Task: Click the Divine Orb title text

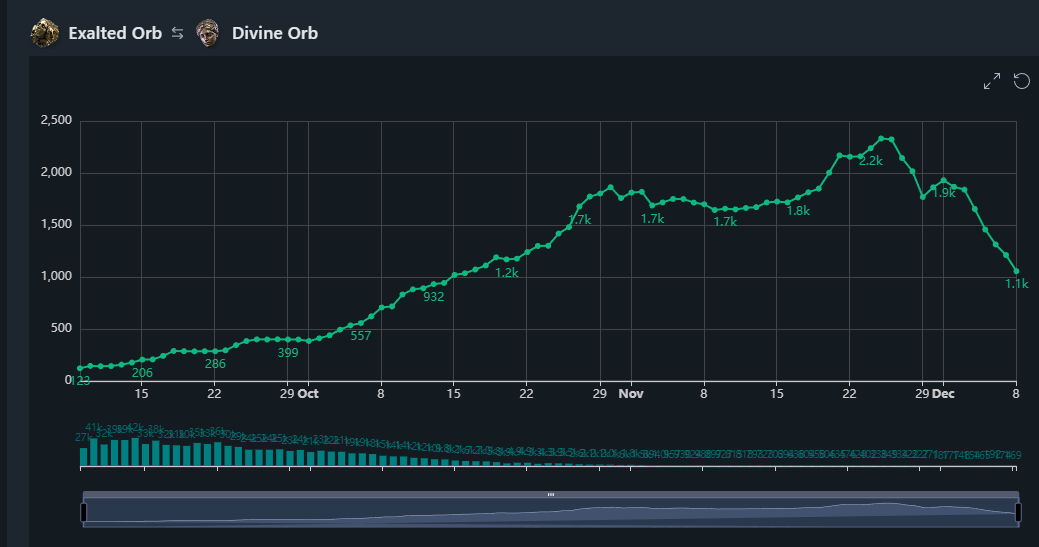Action: (x=275, y=33)
